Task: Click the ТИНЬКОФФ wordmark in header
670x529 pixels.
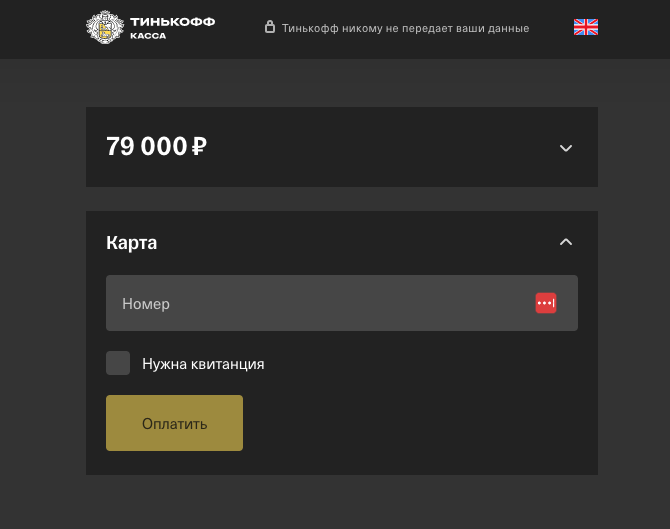Action: click(173, 22)
